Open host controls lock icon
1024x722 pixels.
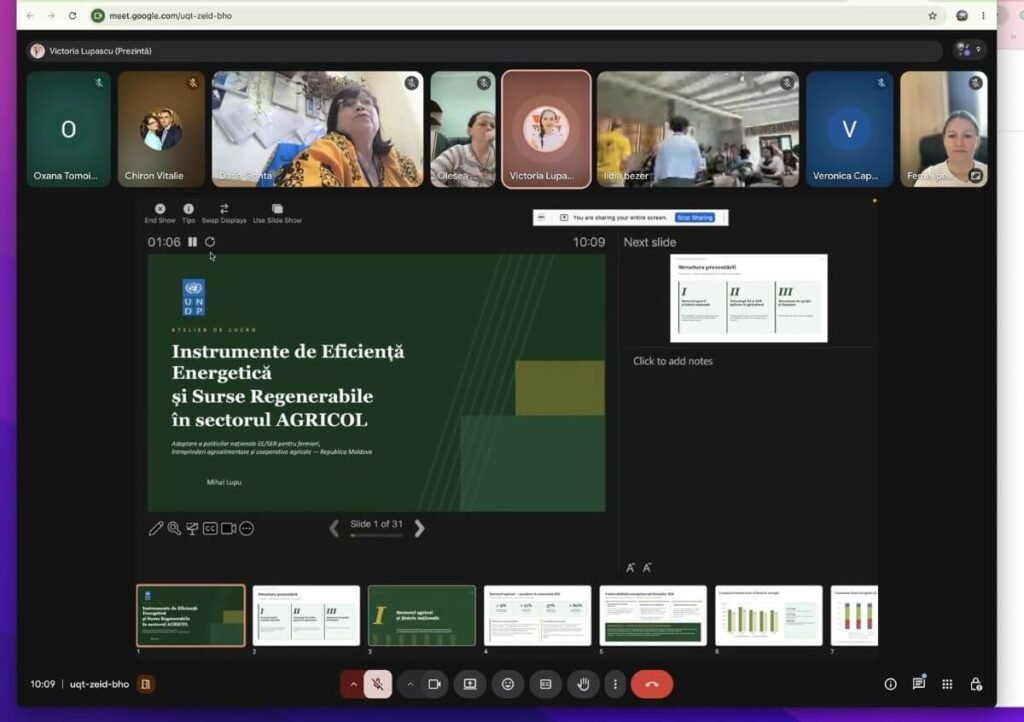coord(976,684)
